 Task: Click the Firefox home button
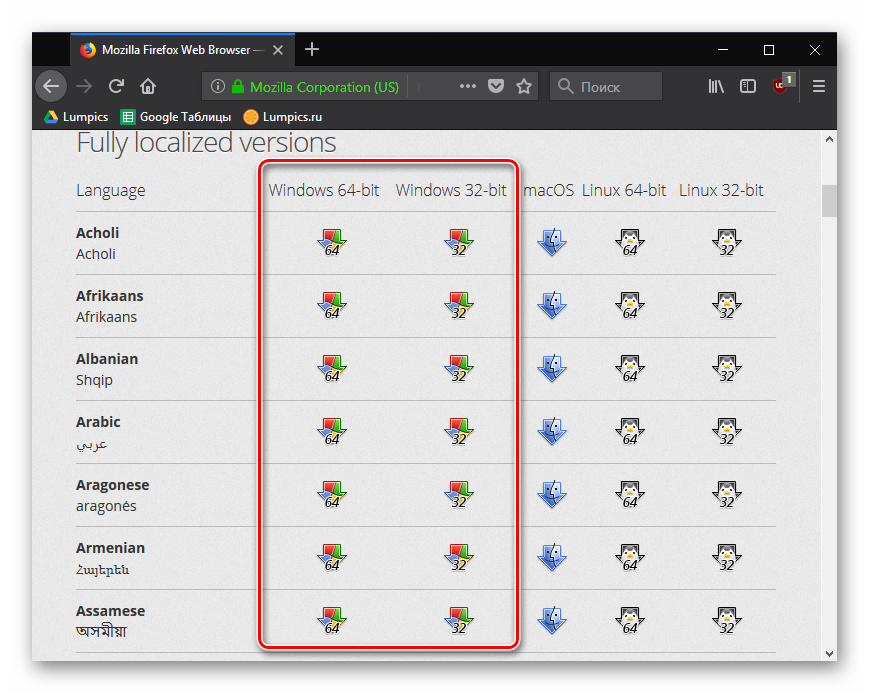click(148, 86)
